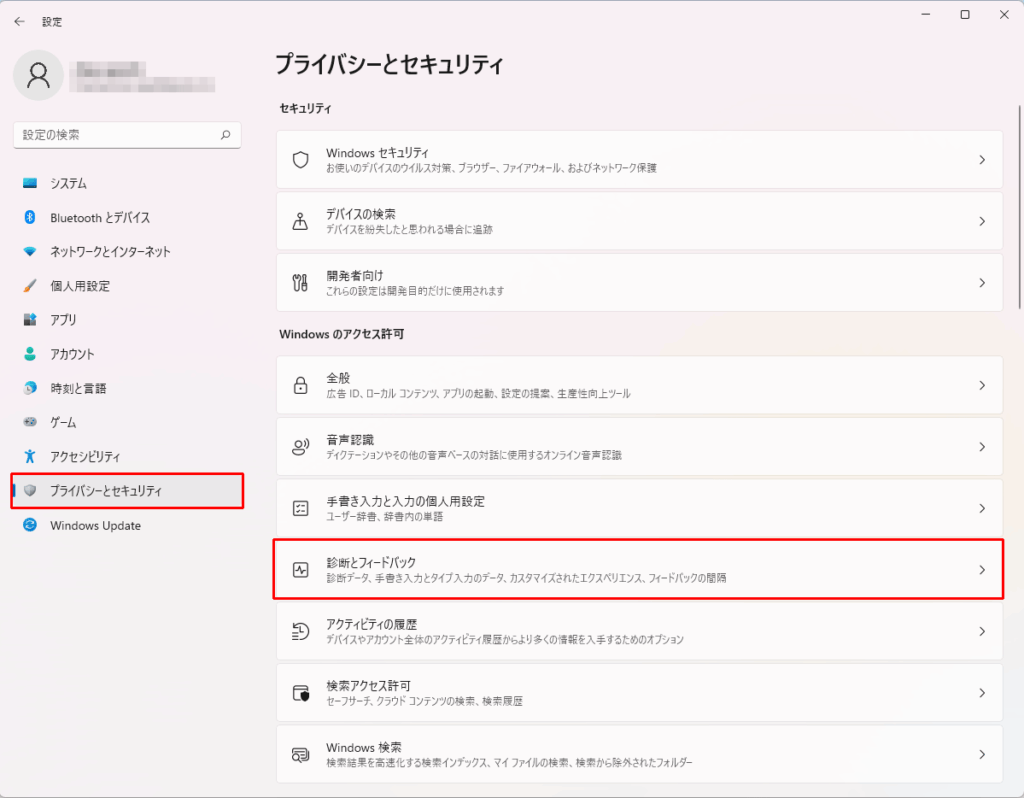Click the back arrow icon
1024x798 pixels.
(x=20, y=22)
